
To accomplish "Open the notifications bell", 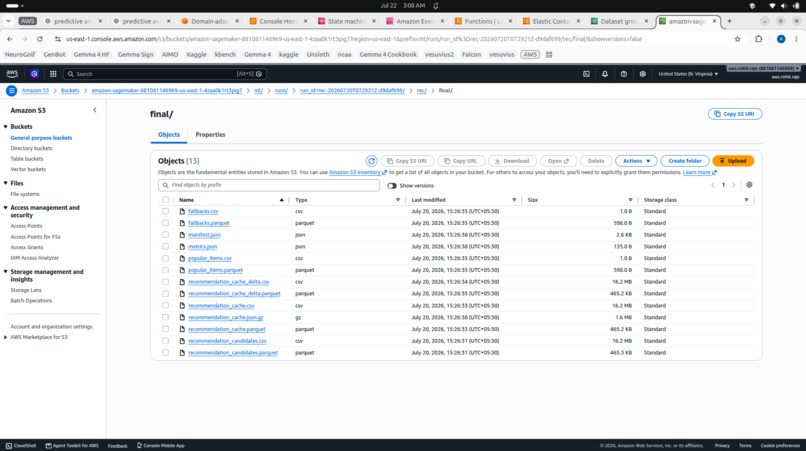I will point(604,74).
